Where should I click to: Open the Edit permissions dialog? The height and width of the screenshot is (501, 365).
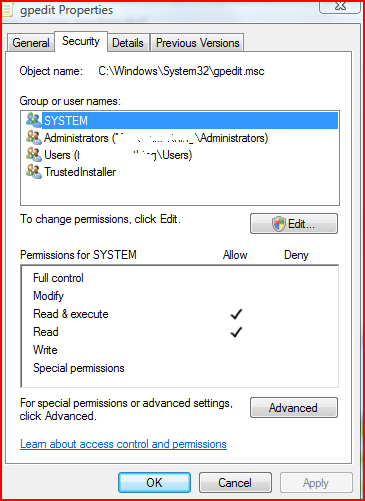(294, 223)
